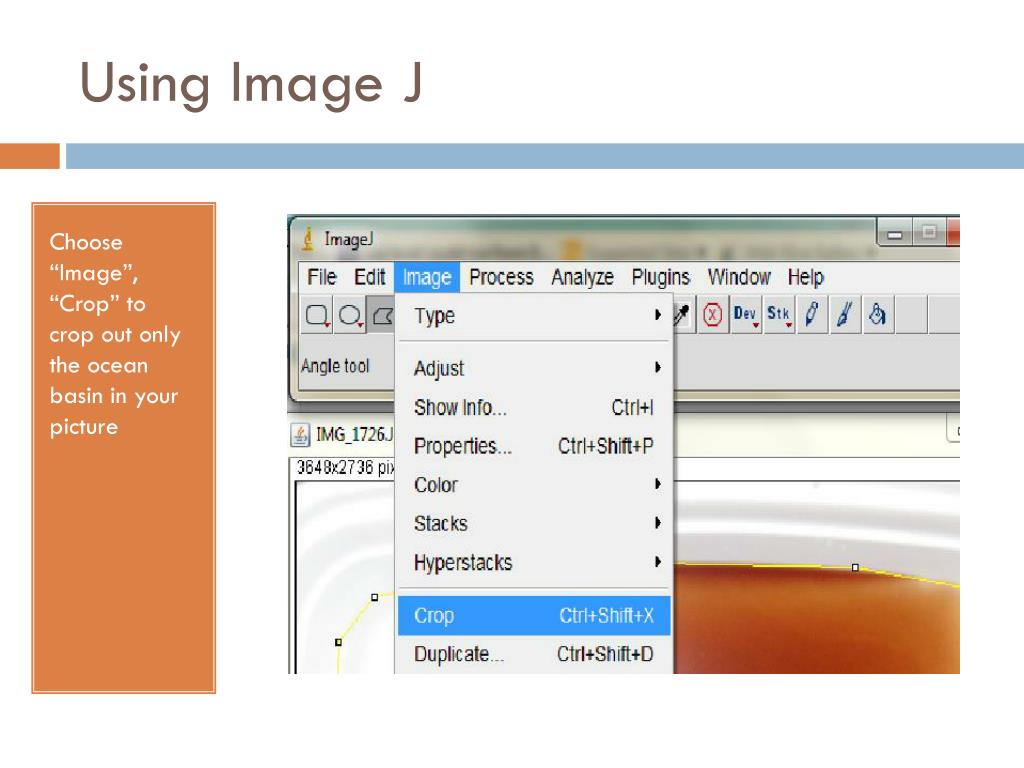Click the IMG_1726 window Java icon
1024x768 pixels.
click(300, 434)
